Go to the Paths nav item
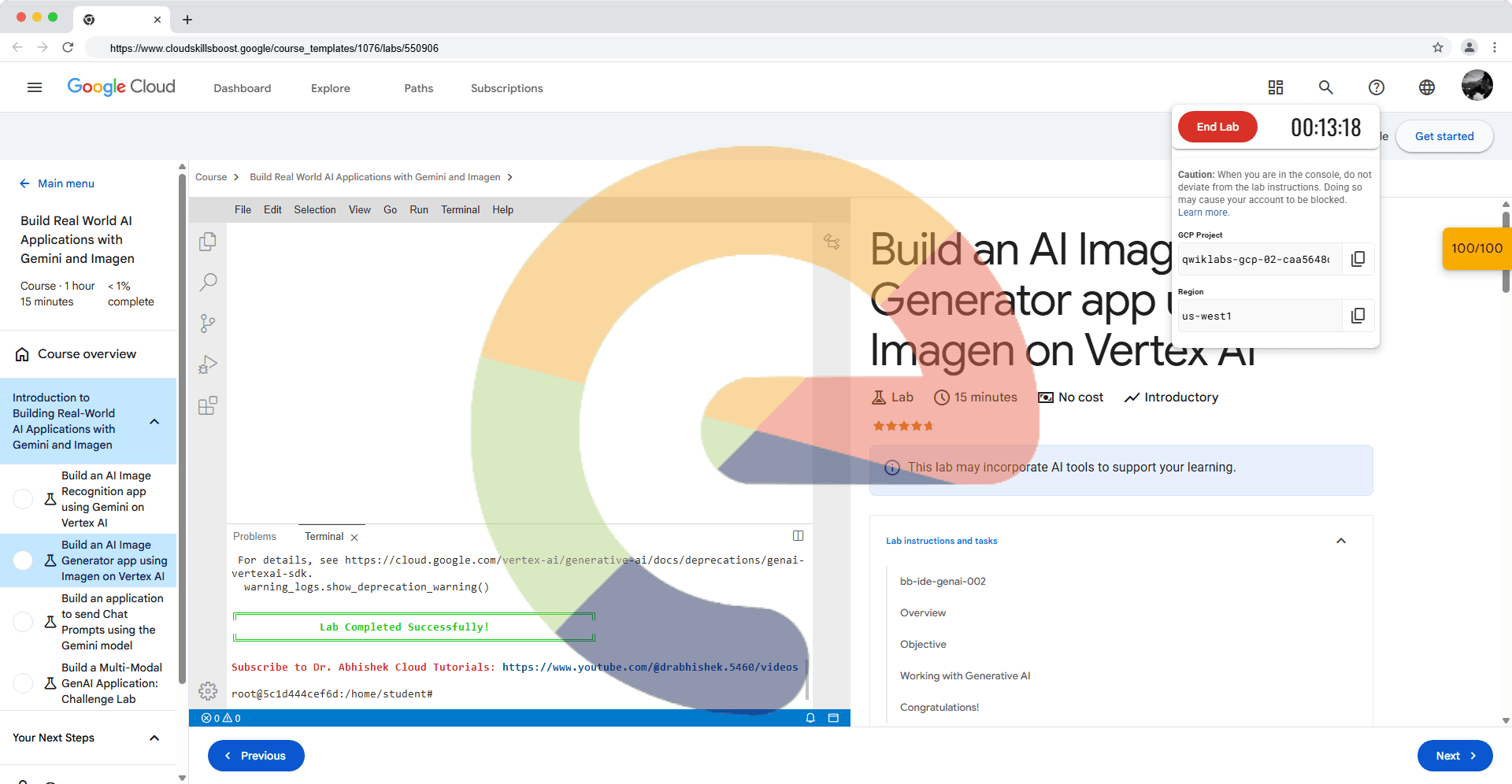1512x784 pixels. pyautogui.click(x=419, y=88)
